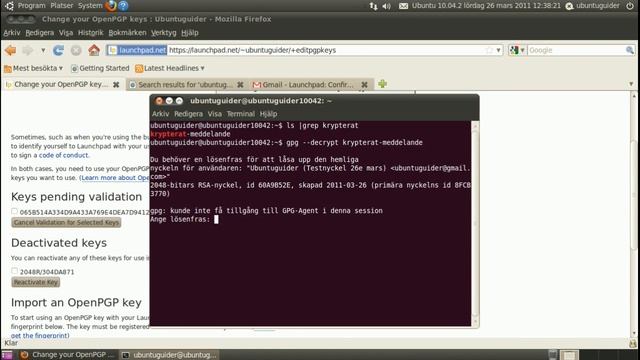
Task: Open the Terminal menu in terminal window
Action: tap(241, 114)
